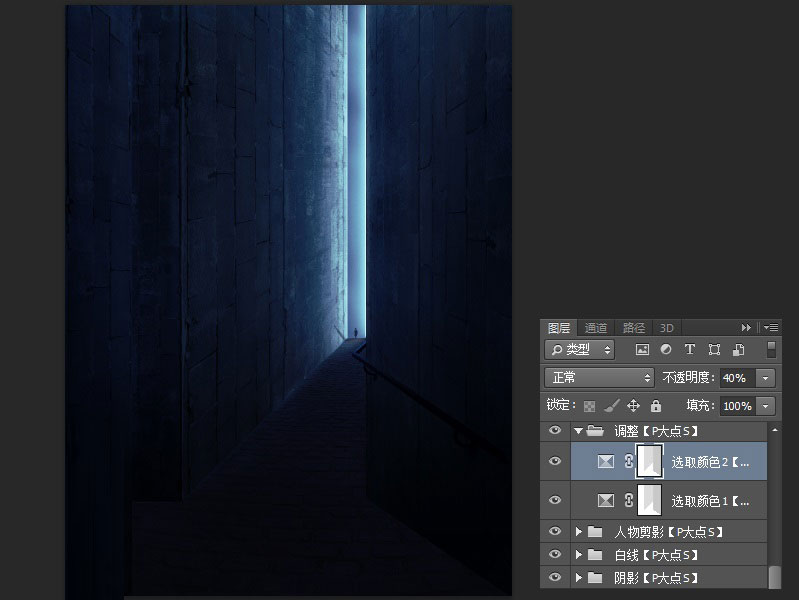Hide the 选取颜色1 layer
This screenshot has width=799, height=600.
tap(555, 501)
